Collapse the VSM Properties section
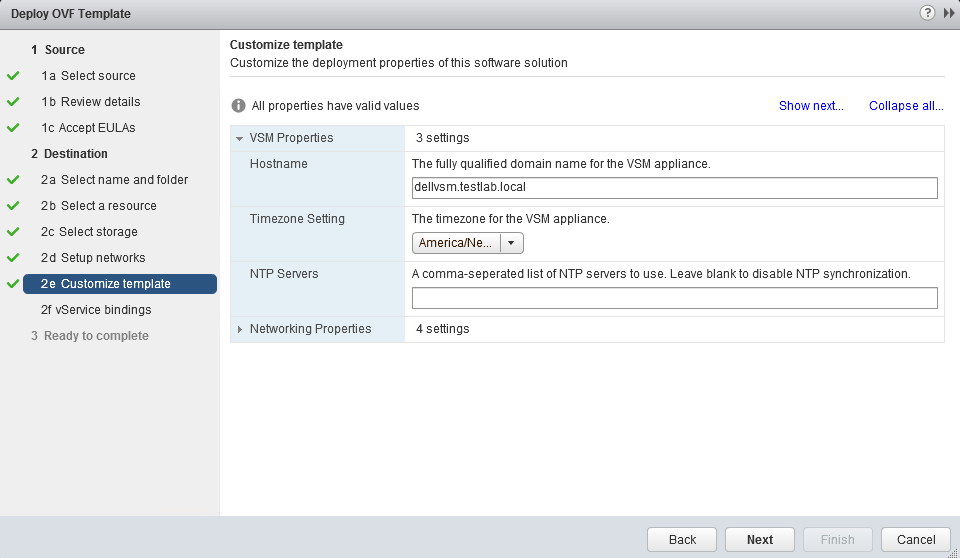Screen dimensions: 960x558 tap(240, 138)
